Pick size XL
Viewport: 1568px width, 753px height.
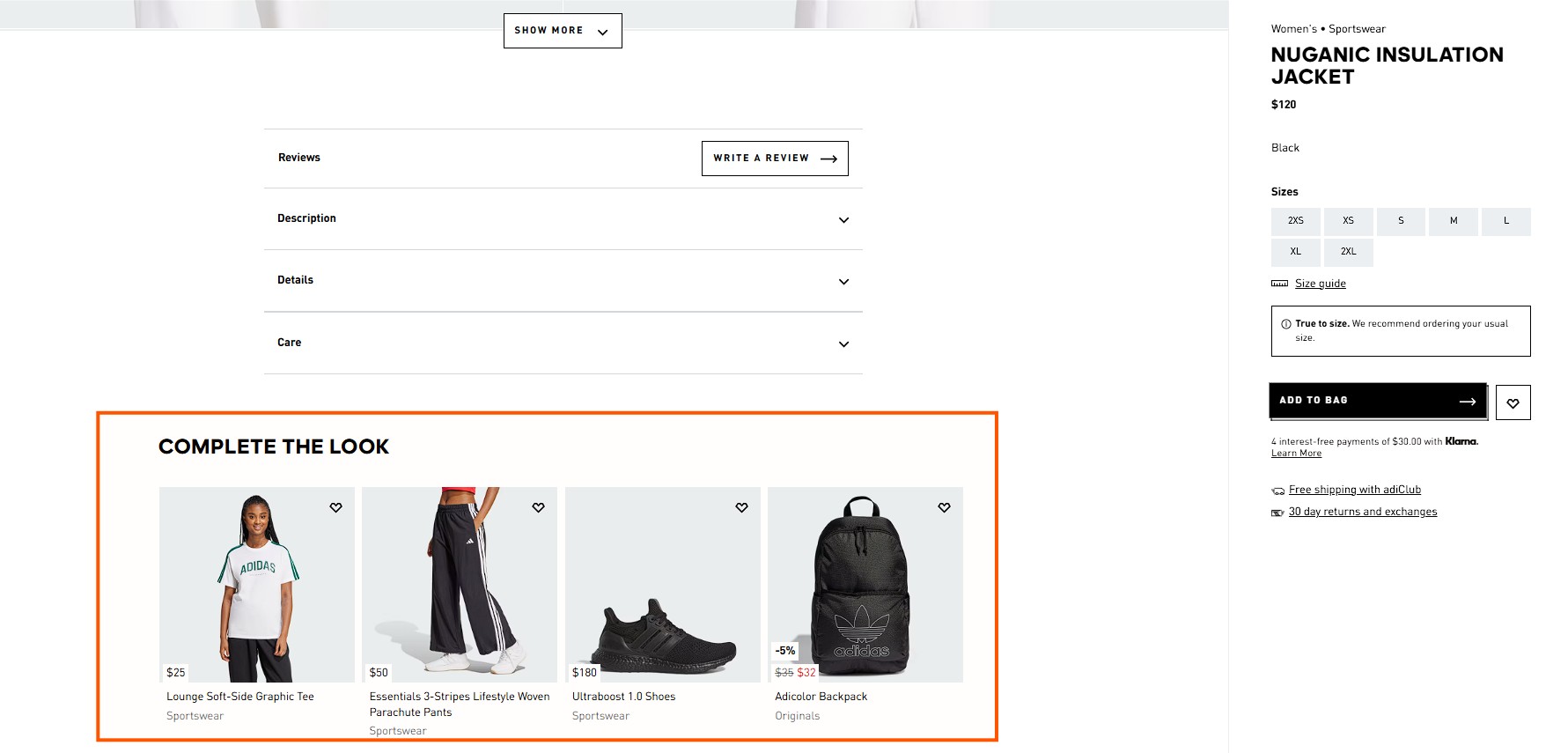pos(1295,252)
